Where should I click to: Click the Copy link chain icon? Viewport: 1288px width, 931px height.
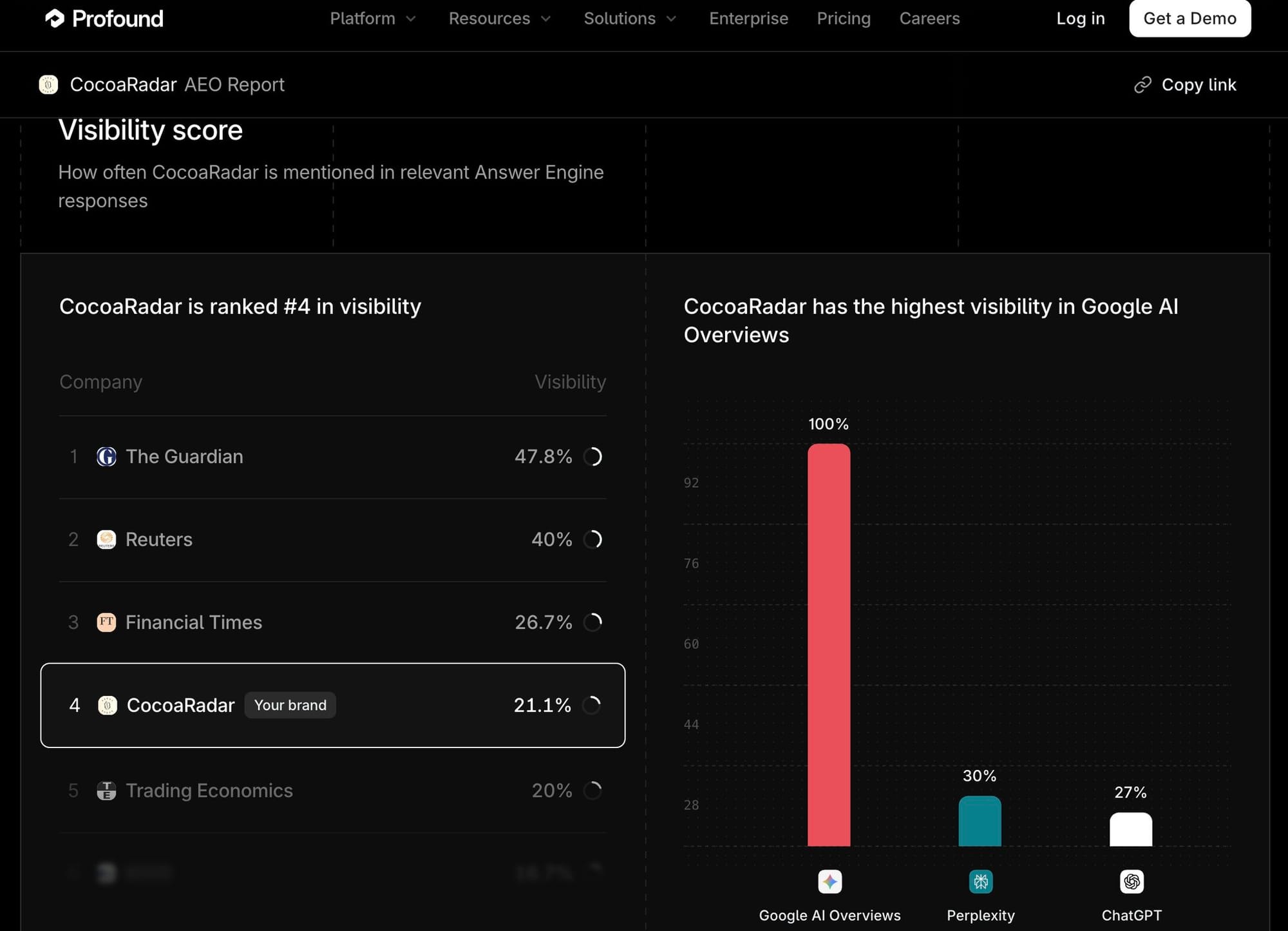pyautogui.click(x=1142, y=84)
